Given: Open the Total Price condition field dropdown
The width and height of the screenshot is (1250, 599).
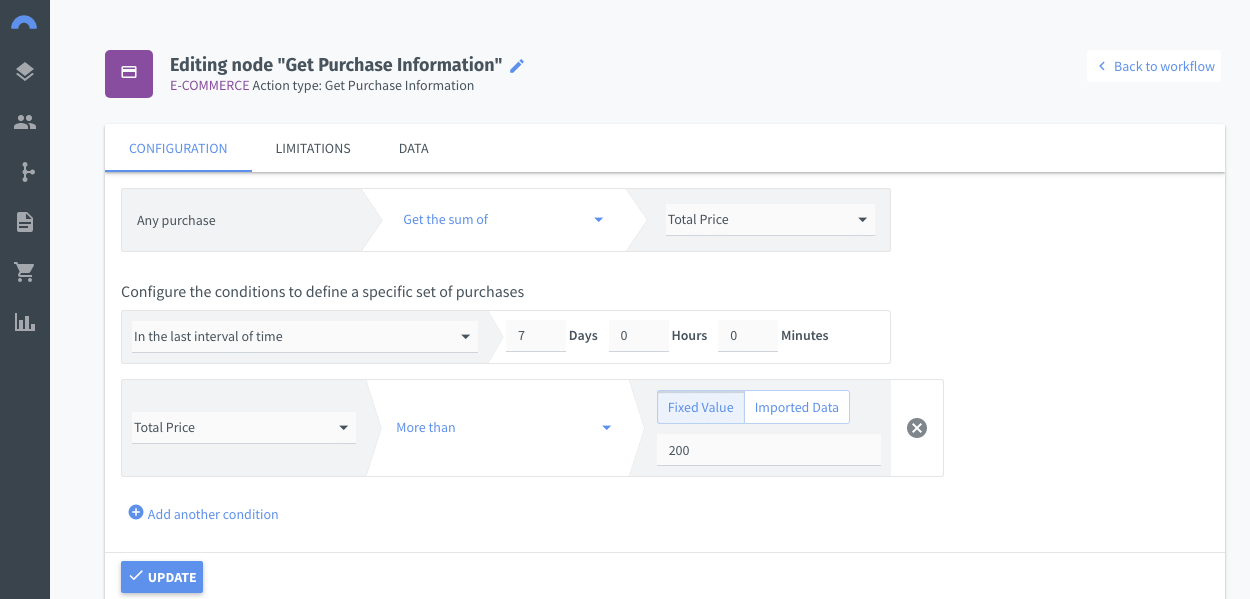Looking at the screenshot, I should pos(244,428).
